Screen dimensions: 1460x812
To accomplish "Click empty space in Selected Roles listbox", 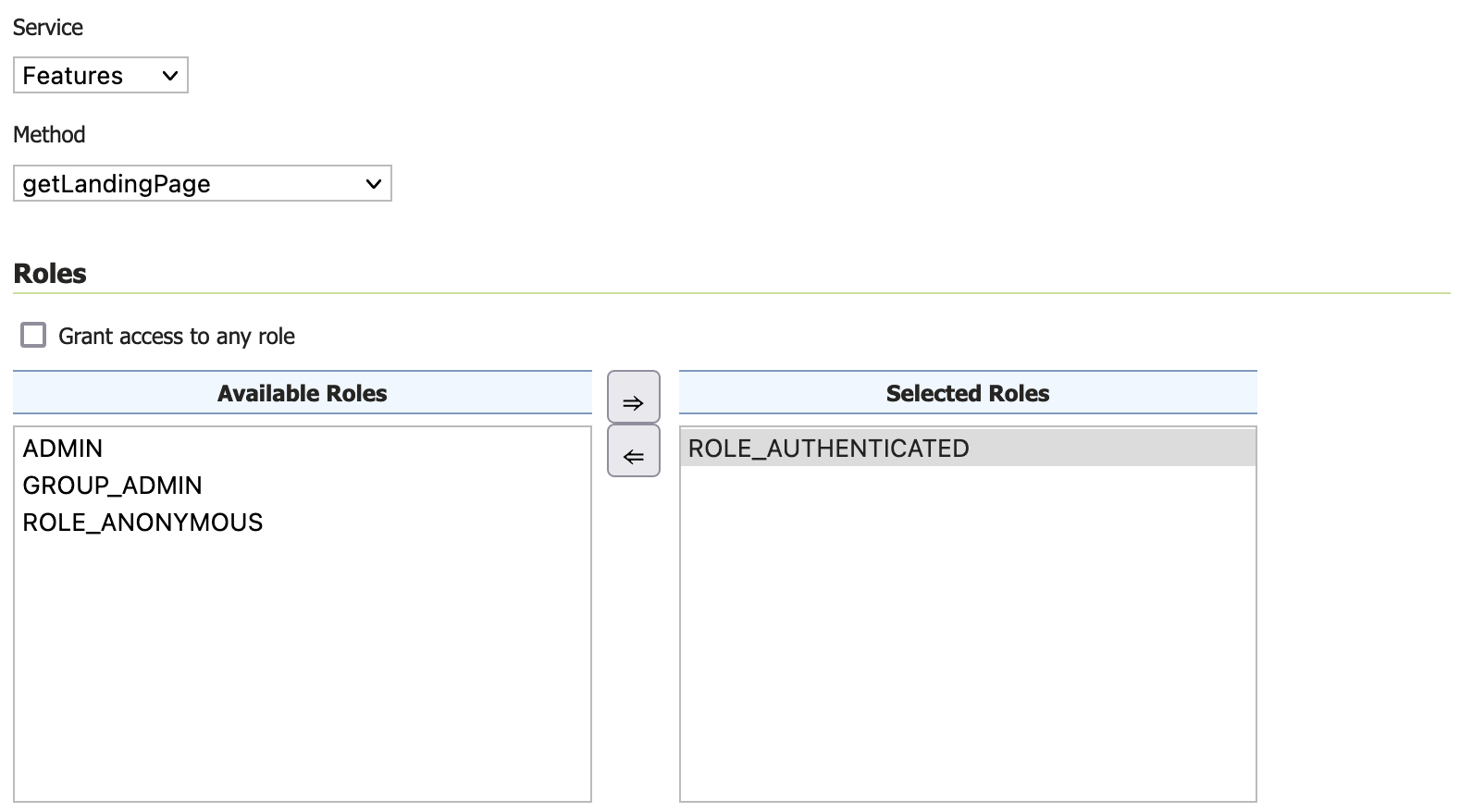I will (968, 647).
